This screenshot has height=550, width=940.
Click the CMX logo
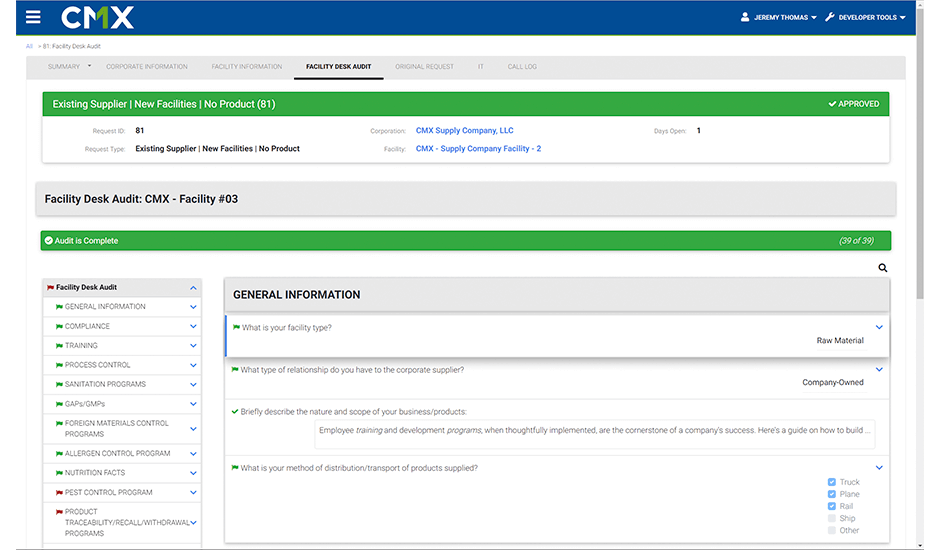(x=97, y=17)
